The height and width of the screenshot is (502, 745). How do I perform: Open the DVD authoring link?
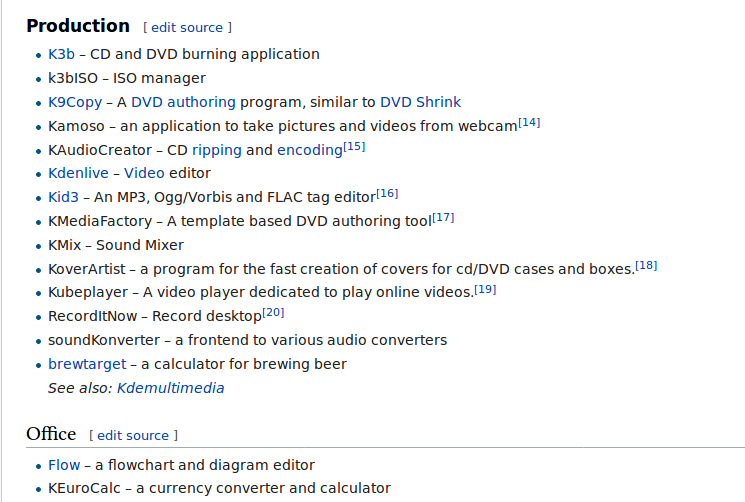tap(183, 102)
